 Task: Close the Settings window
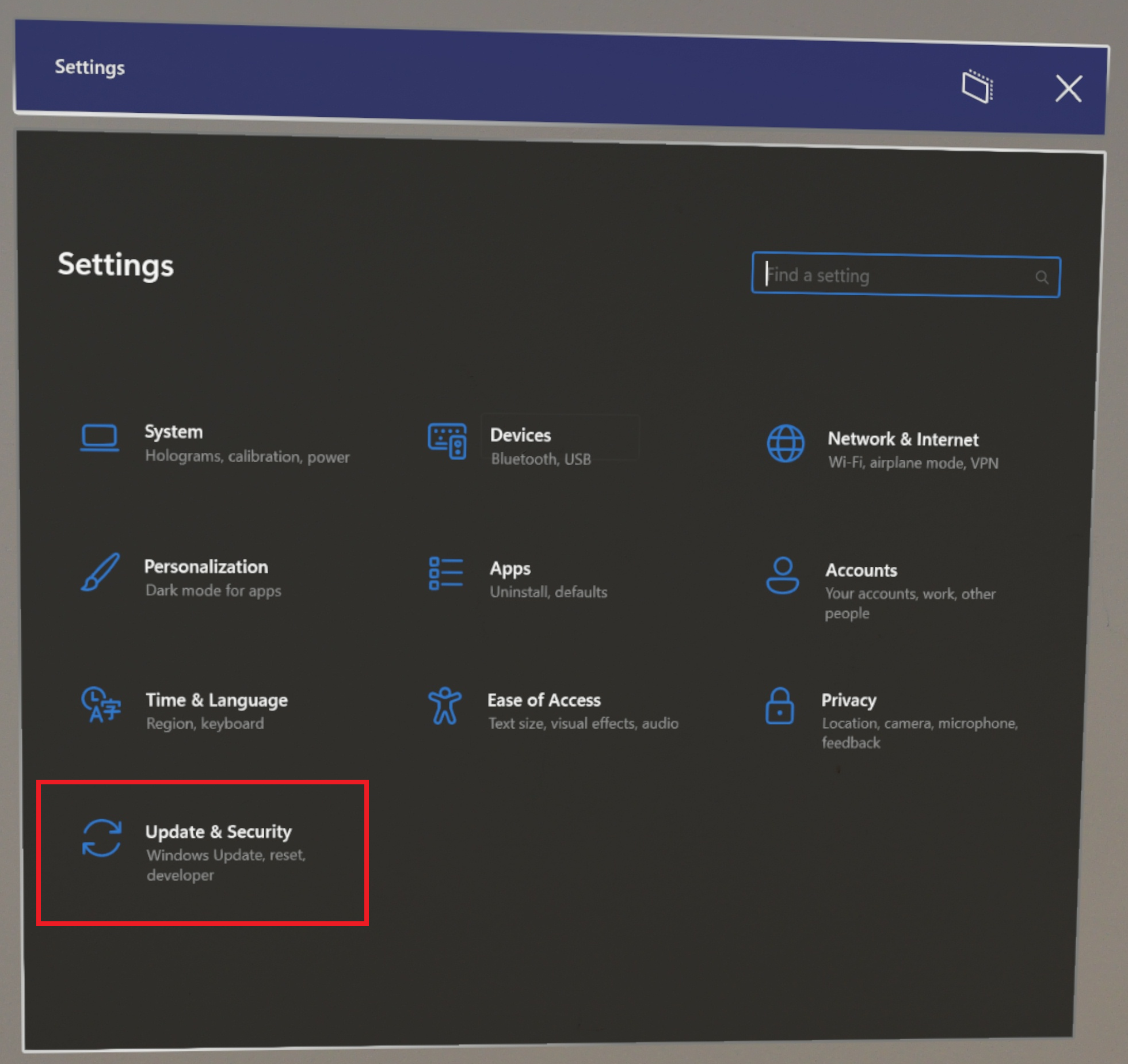1068,89
